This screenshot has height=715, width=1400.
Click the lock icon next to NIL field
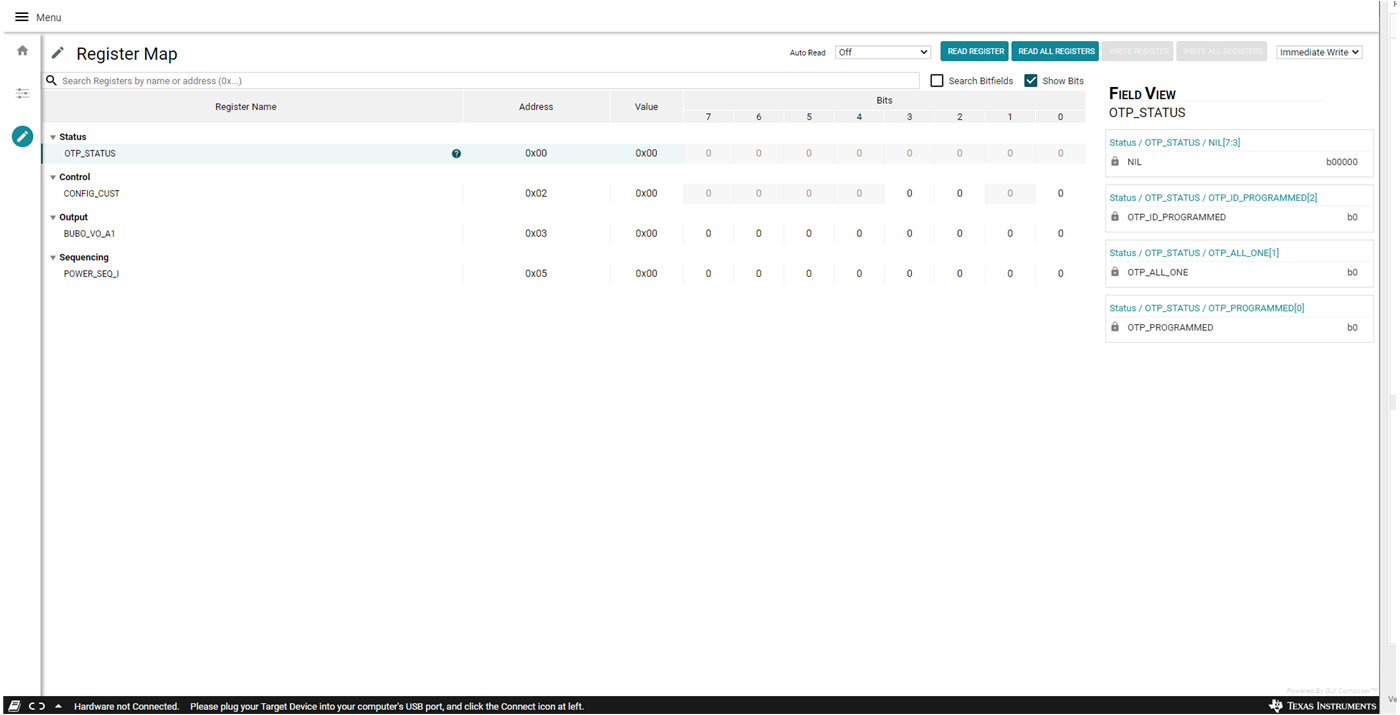point(1115,161)
